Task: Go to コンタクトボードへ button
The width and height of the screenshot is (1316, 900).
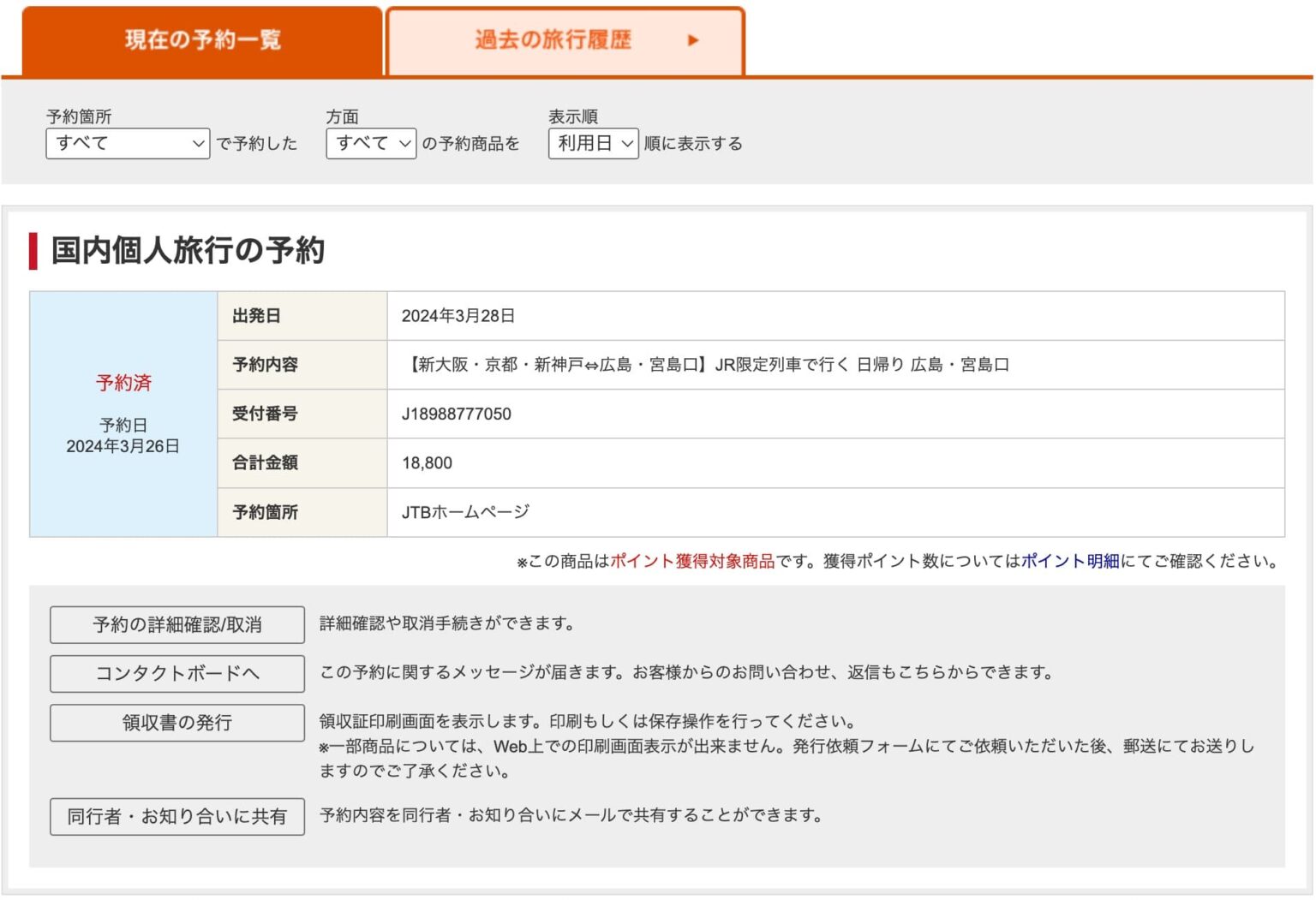Action: 177,674
